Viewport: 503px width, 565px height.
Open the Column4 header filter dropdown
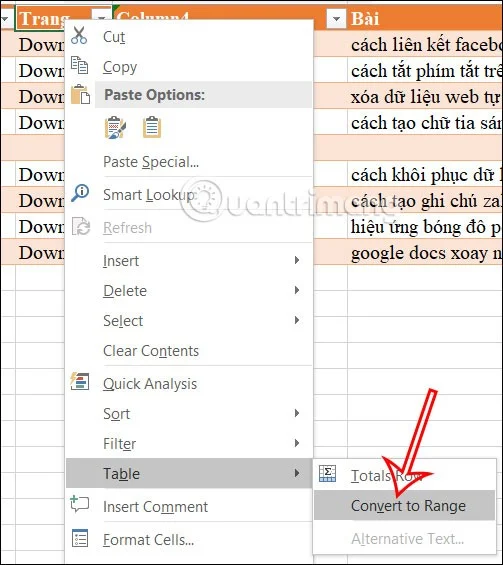(x=336, y=19)
